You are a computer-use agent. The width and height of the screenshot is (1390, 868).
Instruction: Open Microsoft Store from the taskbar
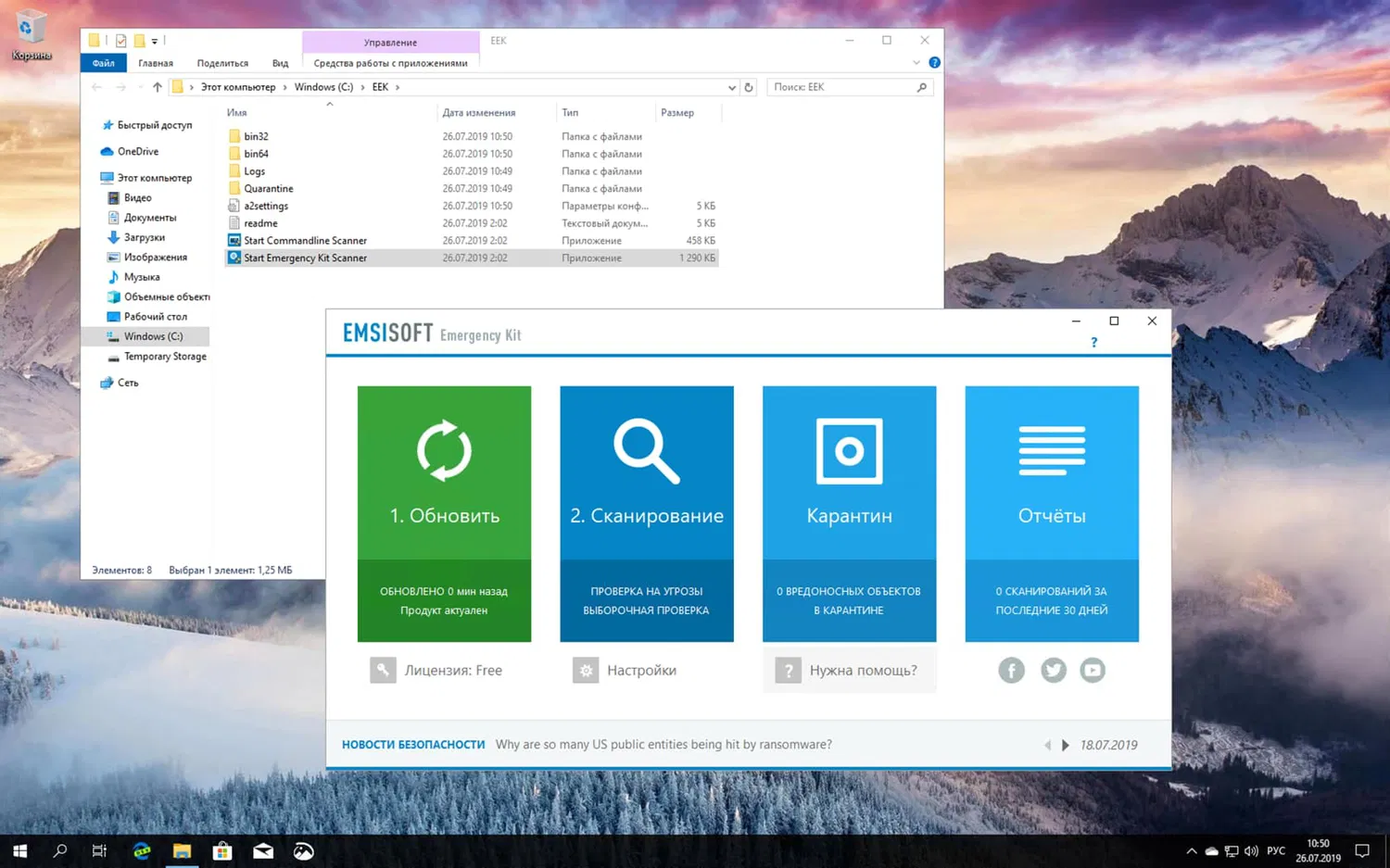click(222, 849)
